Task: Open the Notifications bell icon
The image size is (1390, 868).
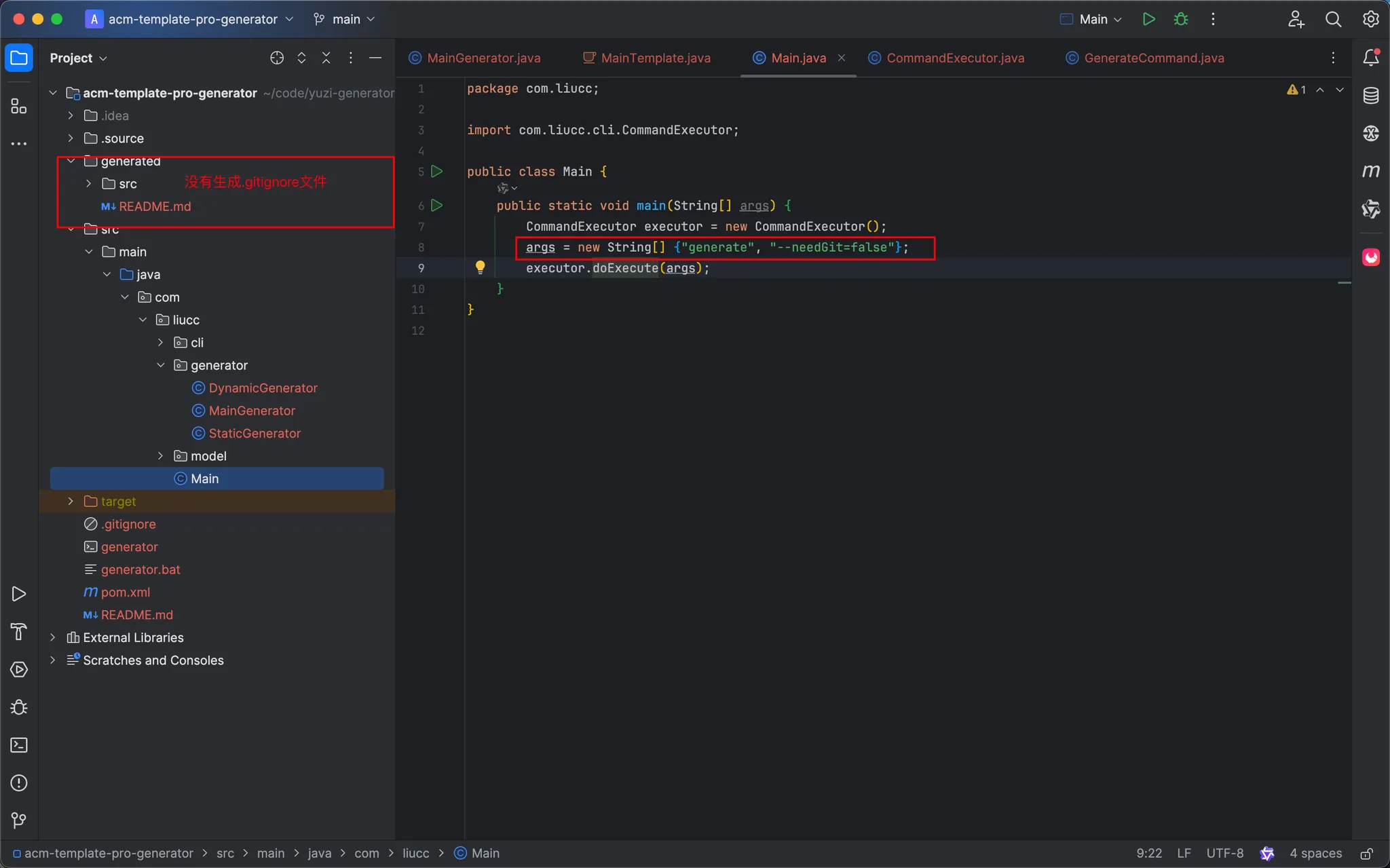Action: pyautogui.click(x=1370, y=58)
